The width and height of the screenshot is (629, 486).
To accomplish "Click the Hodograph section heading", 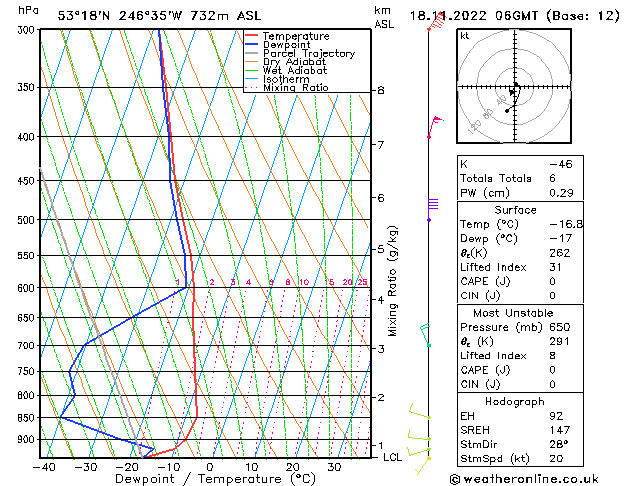I will 515,402.
